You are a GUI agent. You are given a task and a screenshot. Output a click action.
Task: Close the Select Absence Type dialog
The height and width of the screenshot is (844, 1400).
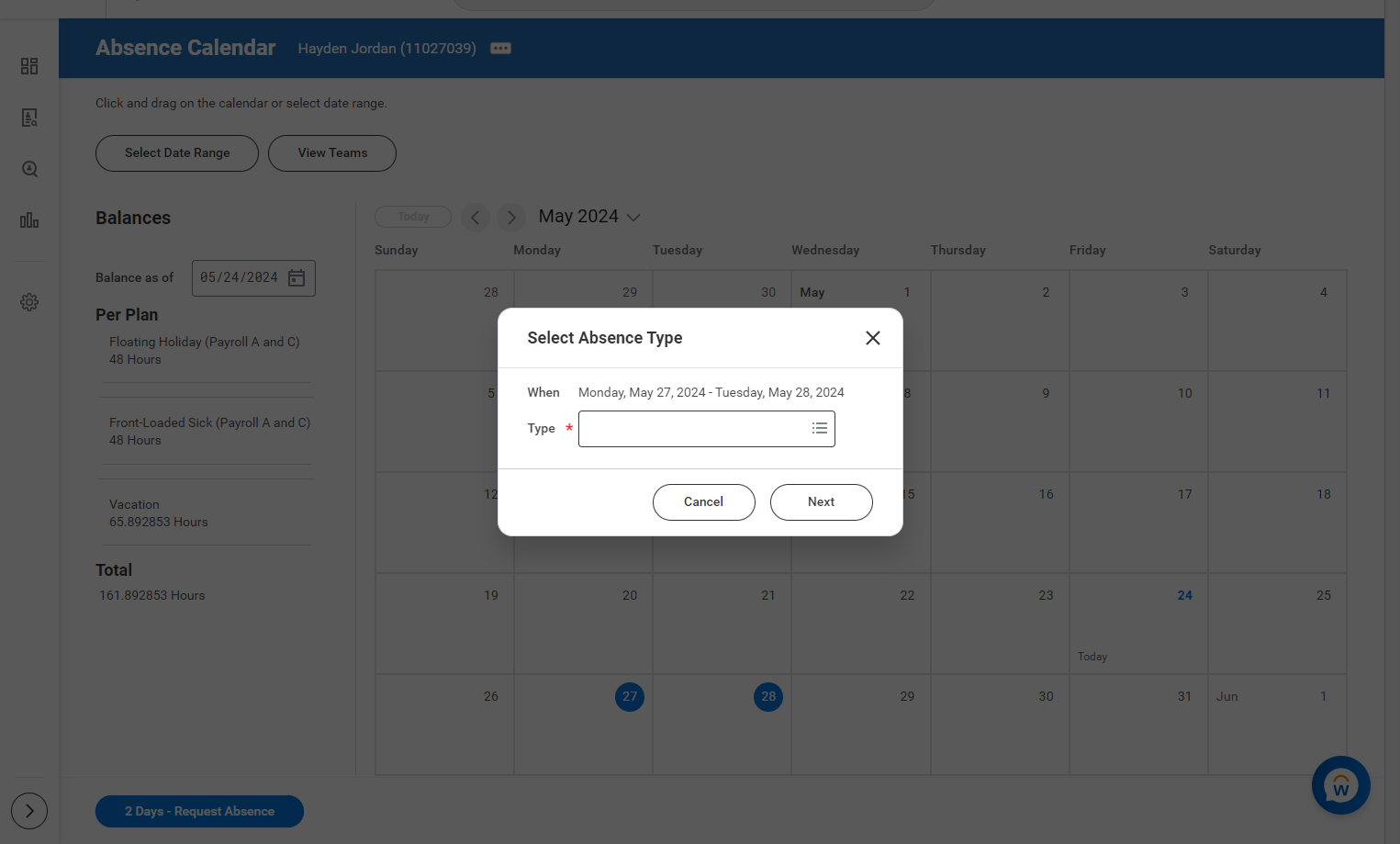coord(873,338)
